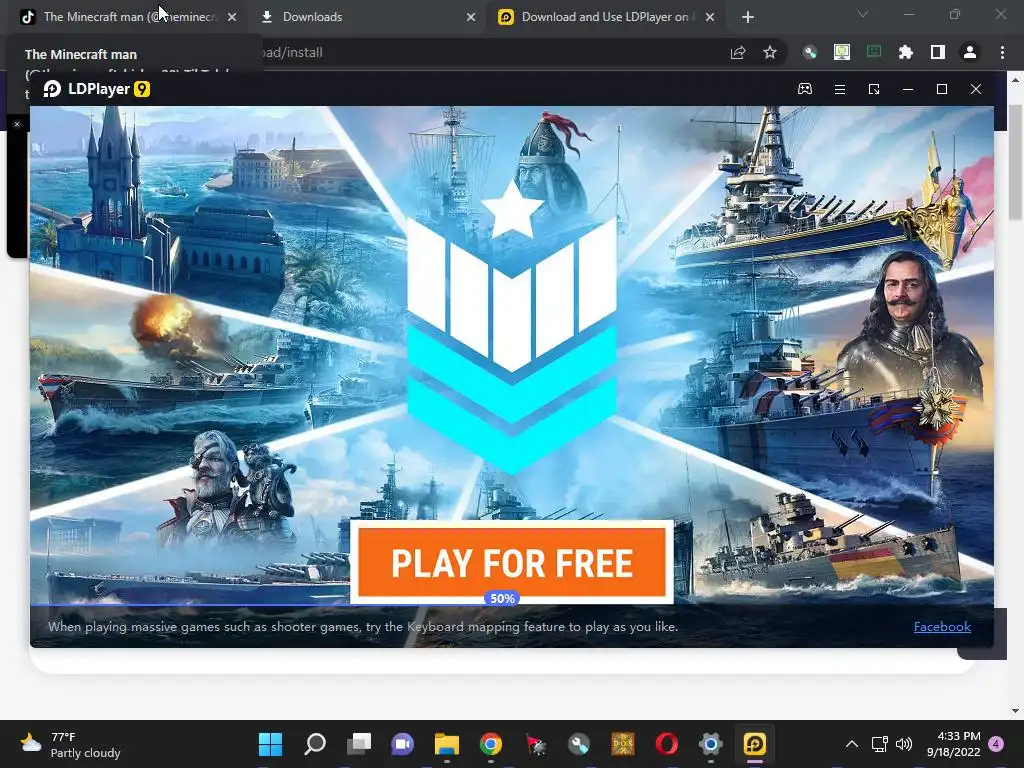Open Google Chrome from taskbar
This screenshot has width=1024, height=768.
[490, 744]
